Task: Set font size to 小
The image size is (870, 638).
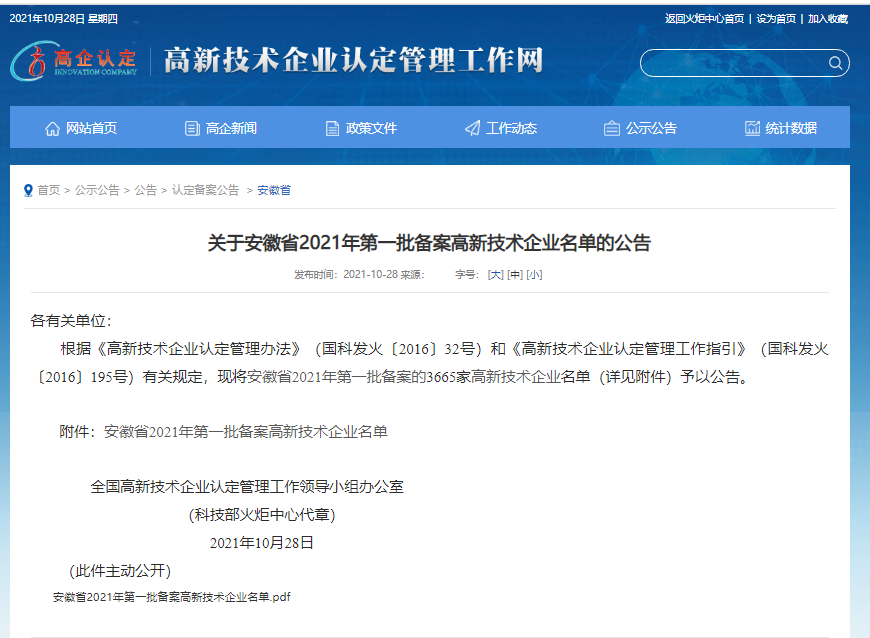Action: click(534, 275)
